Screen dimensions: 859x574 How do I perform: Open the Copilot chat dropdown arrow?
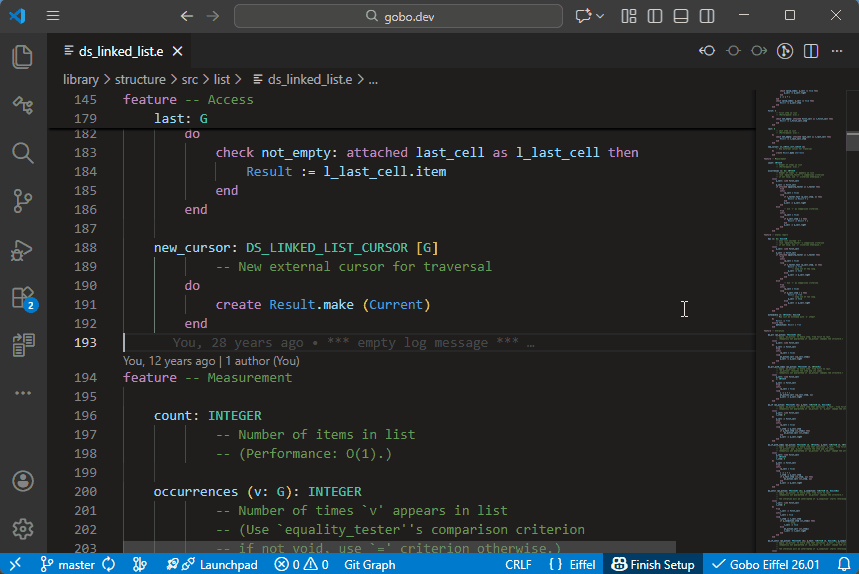(x=600, y=16)
